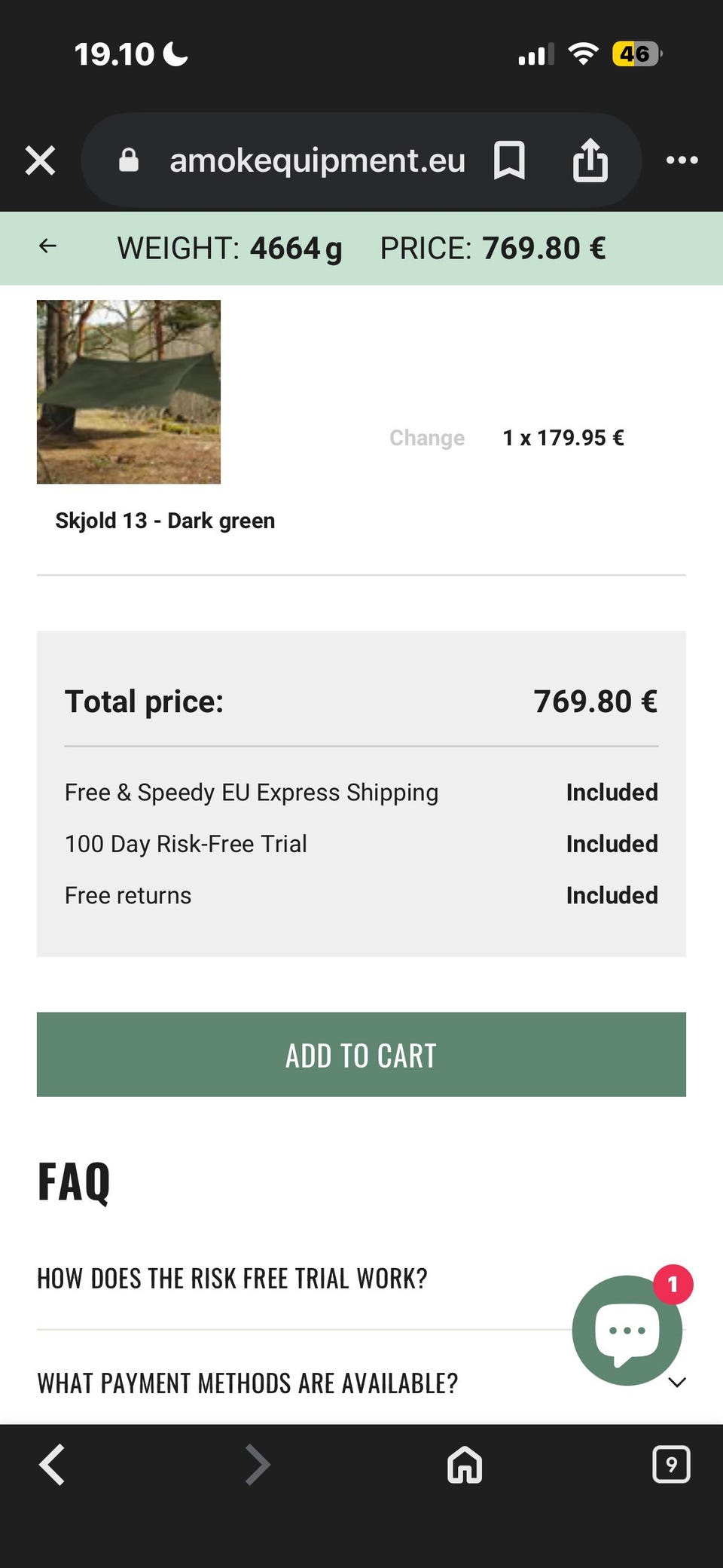
Task: Tap the back arrow in the weight bar
Action: click(x=48, y=246)
